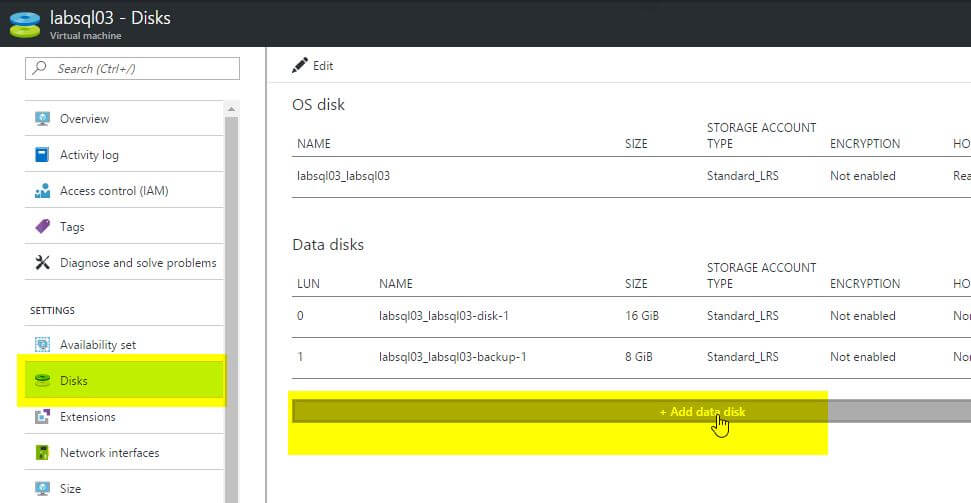The height and width of the screenshot is (503, 971).
Task: Select the labsql03_labsql03 OS disk row
Action: point(632,176)
